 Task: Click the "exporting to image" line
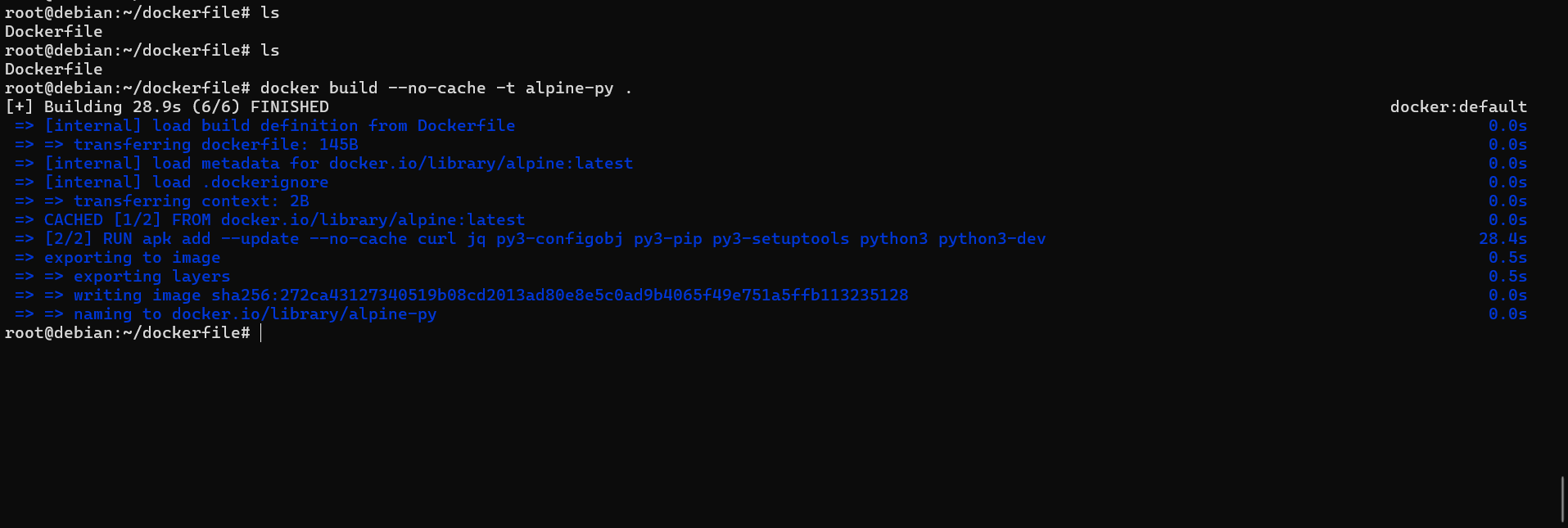coord(132,258)
